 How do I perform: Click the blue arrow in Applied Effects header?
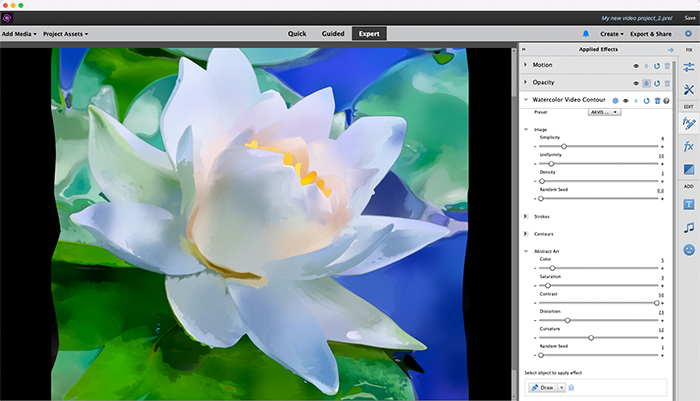[670, 50]
